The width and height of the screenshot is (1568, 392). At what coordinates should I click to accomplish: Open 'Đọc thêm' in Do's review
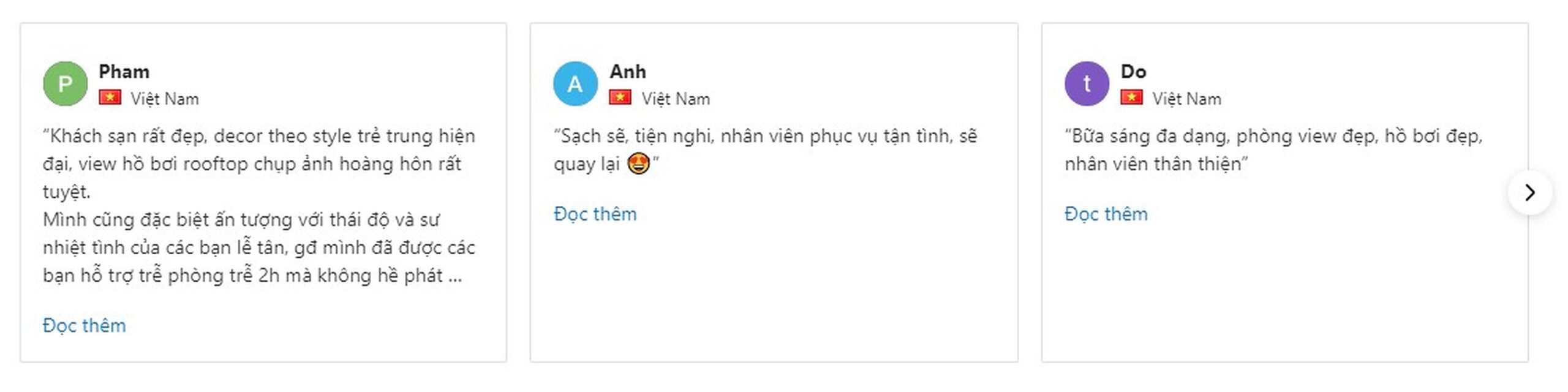click(x=1106, y=214)
